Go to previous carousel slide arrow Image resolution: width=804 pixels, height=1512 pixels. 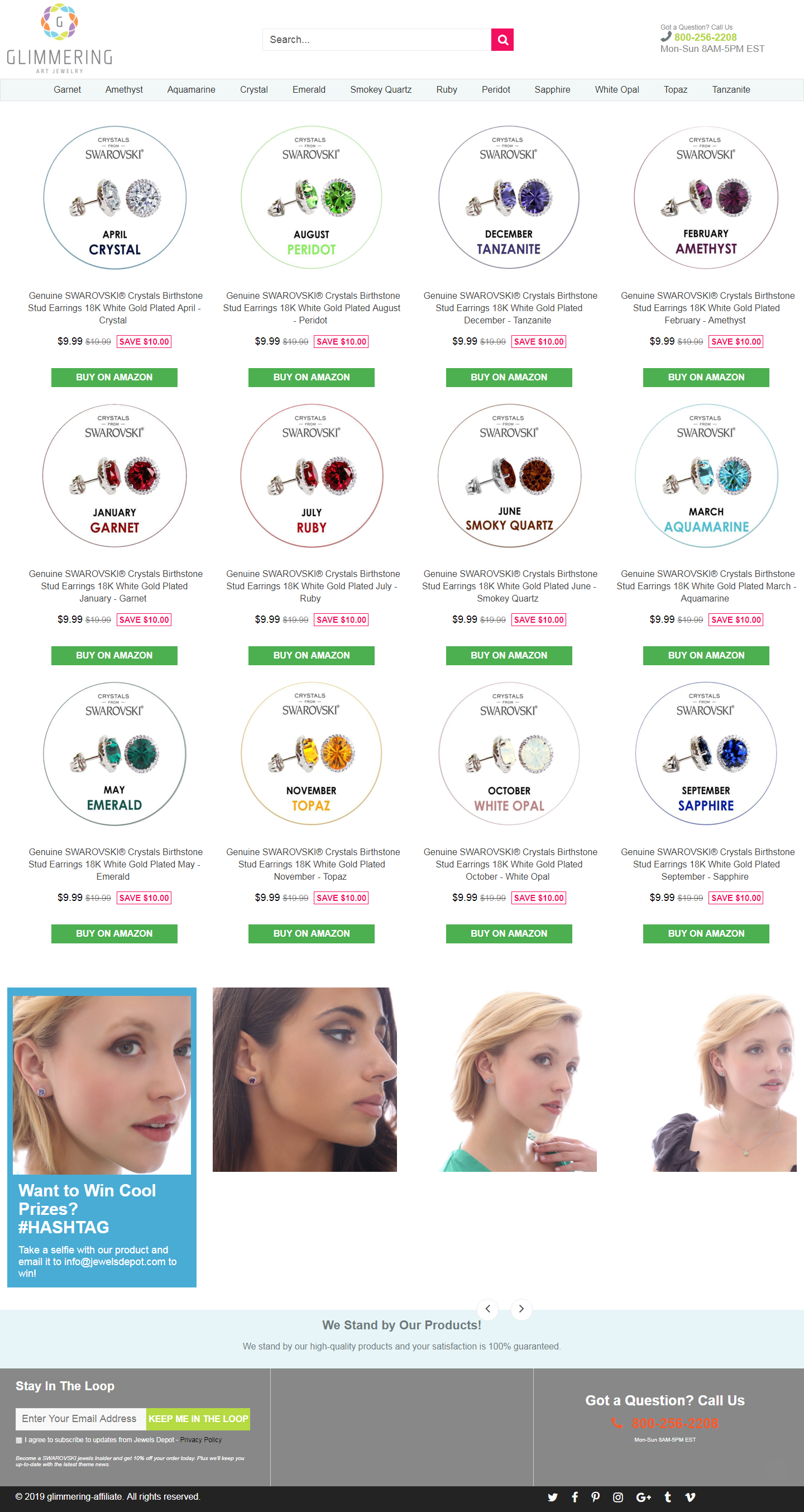point(487,1308)
